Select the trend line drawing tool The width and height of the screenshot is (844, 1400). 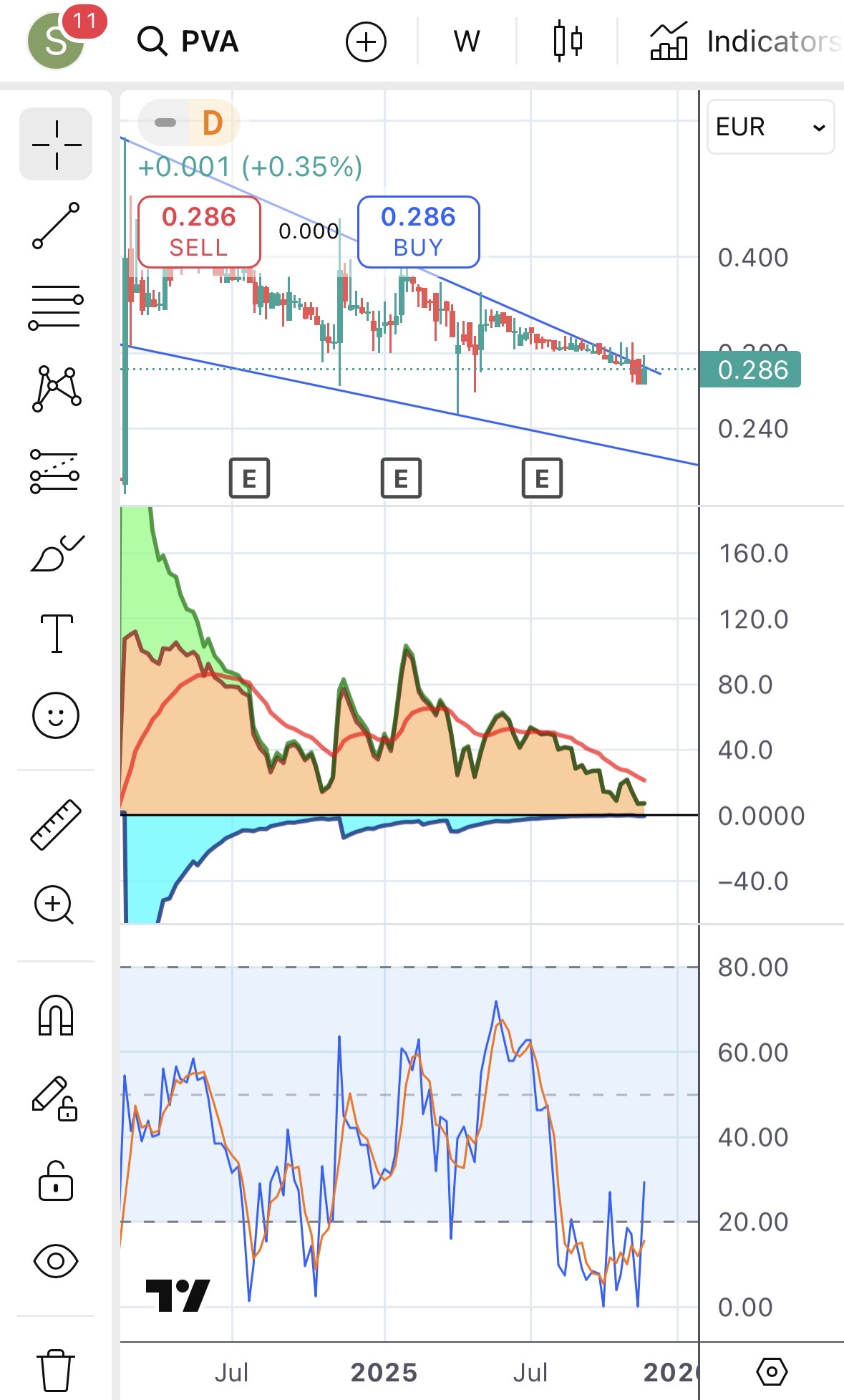pos(56,226)
